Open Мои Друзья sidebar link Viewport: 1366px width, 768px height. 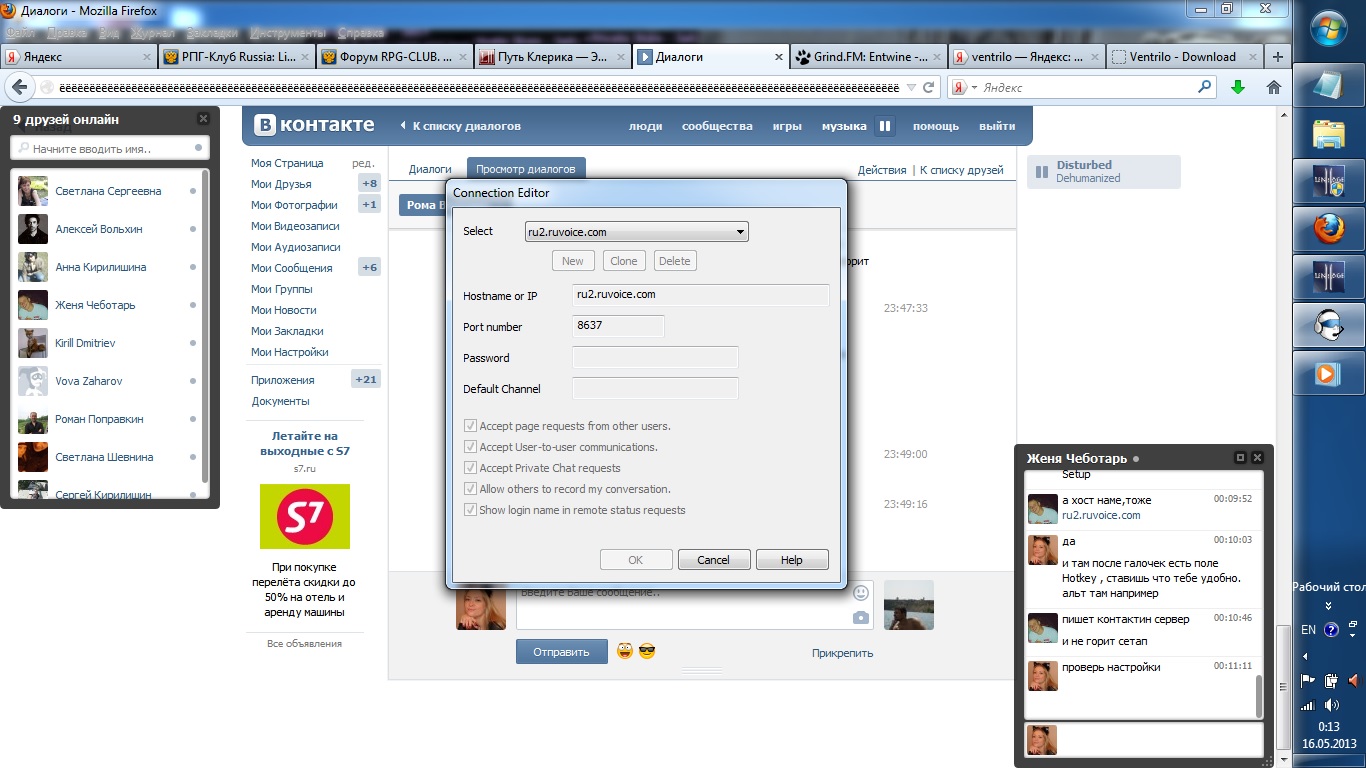tap(281, 184)
